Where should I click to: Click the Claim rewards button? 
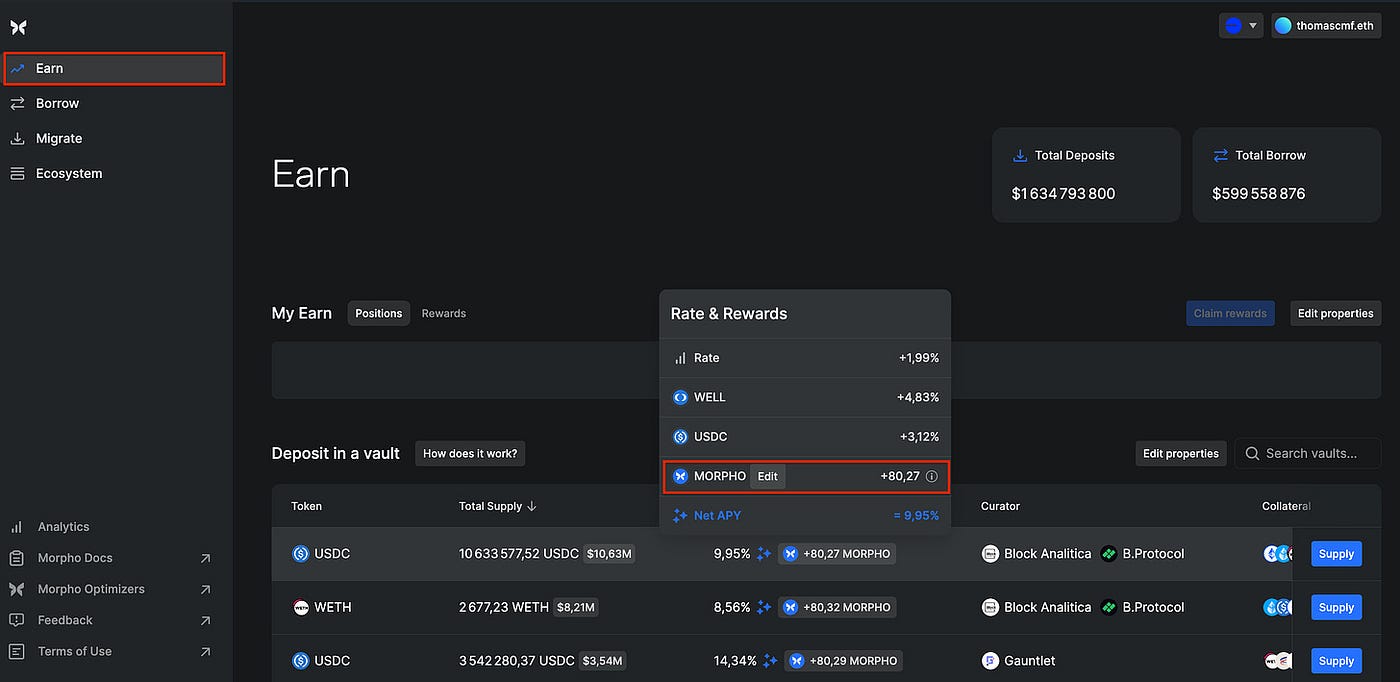[x=1230, y=313]
